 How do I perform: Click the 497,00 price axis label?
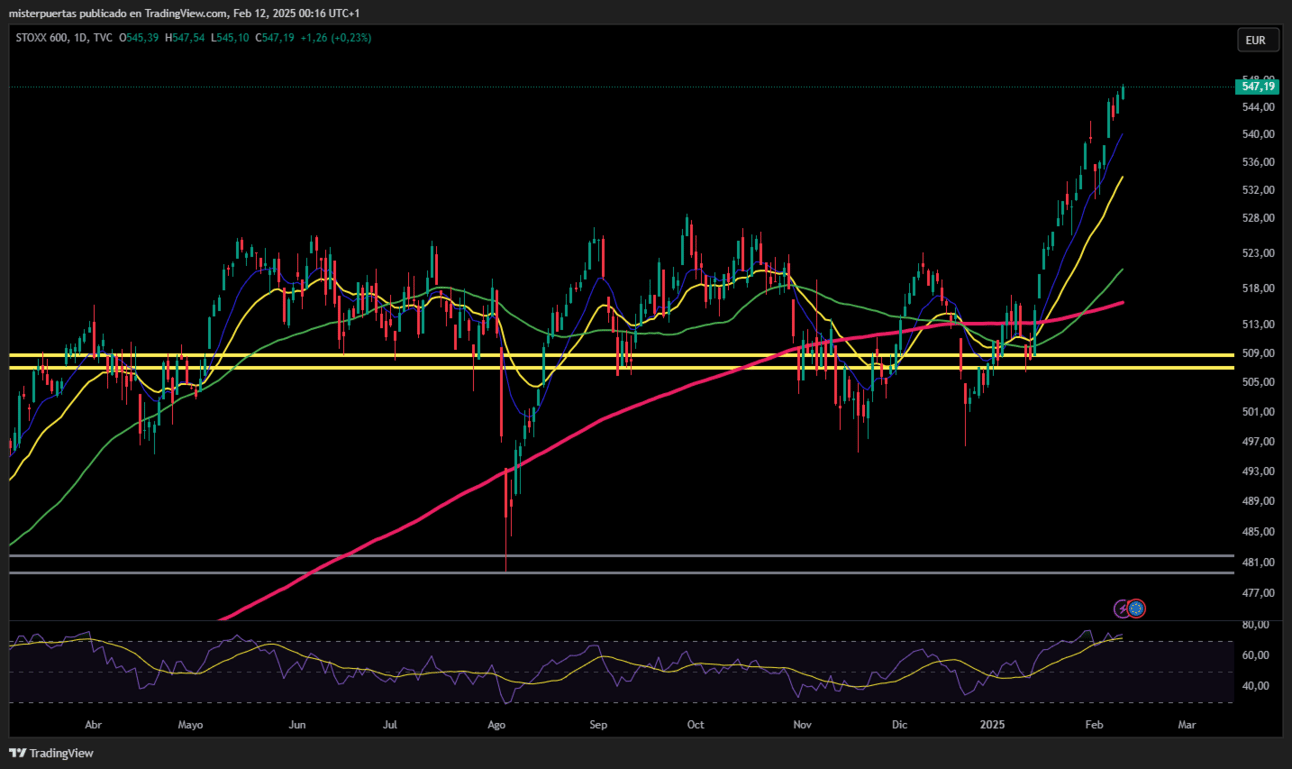pos(1258,441)
